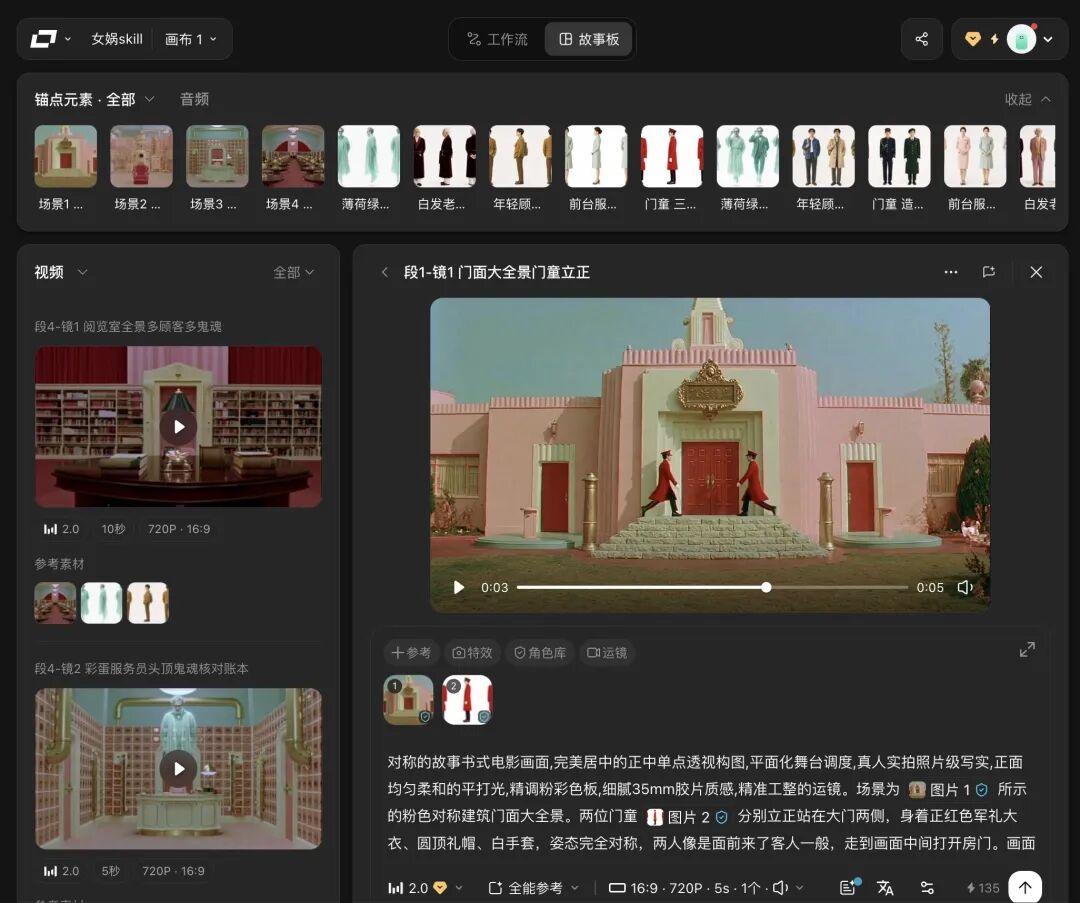1080x903 pixels.
Task: Open the 视频 type dropdown
Action: pyautogui.click(x=61, y=272)
